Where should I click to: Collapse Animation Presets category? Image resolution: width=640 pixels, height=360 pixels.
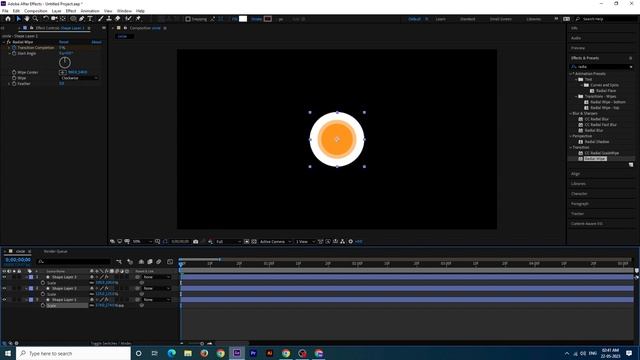571,74
